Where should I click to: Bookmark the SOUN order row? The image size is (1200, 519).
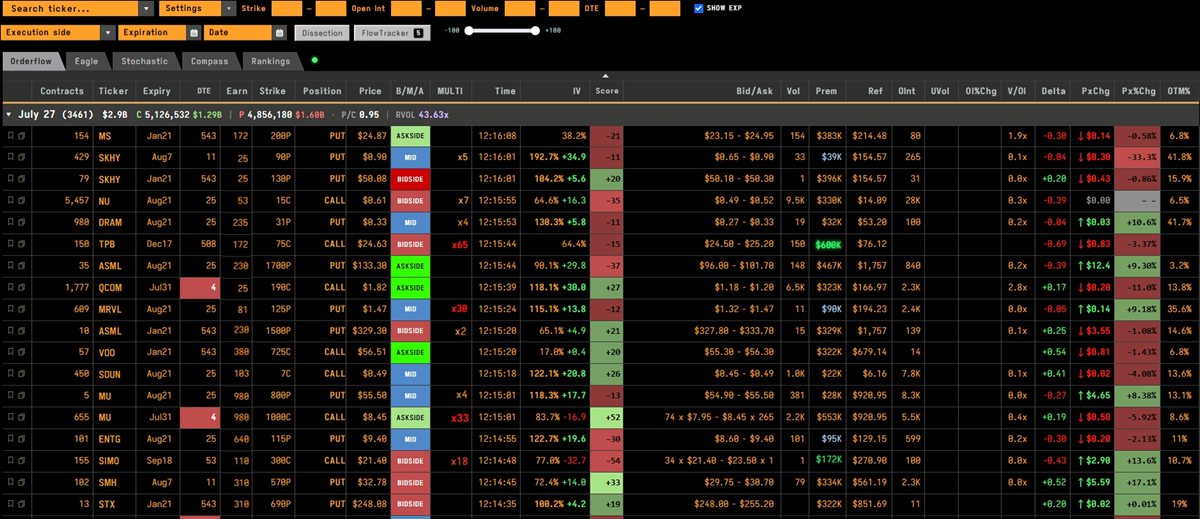[x=10, y=375]
